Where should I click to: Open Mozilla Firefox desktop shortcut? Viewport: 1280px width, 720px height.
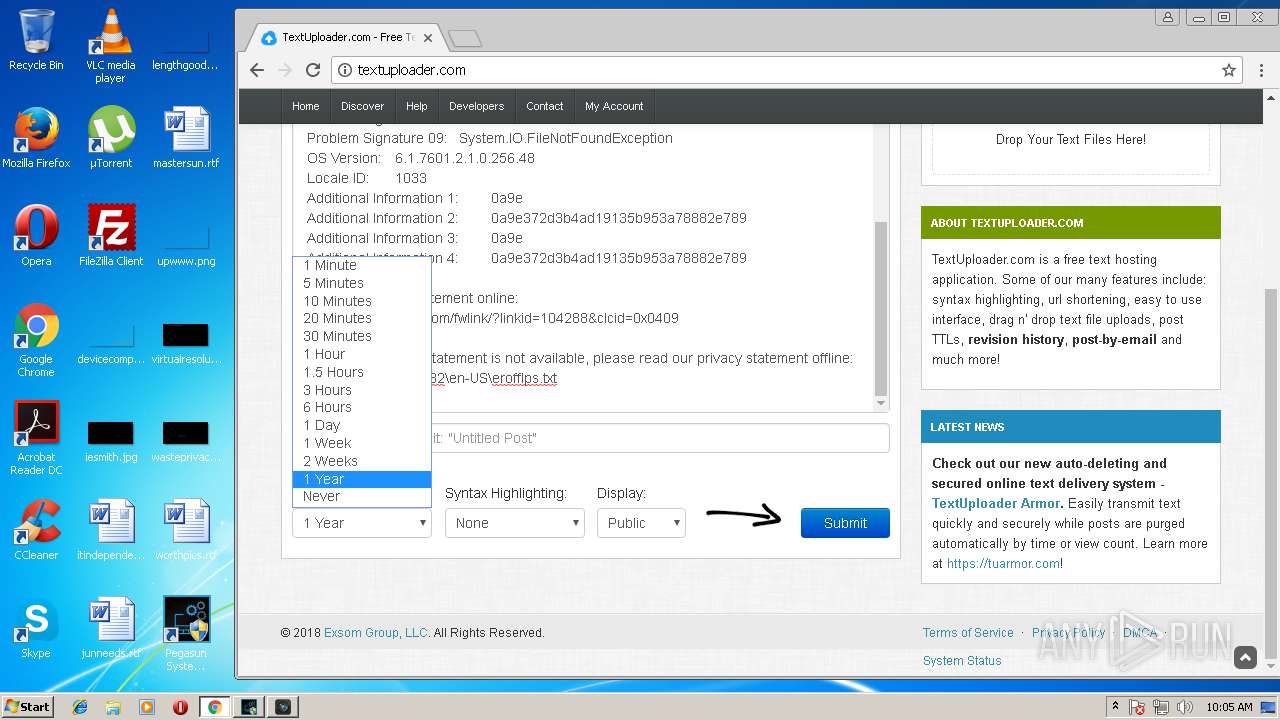click(x=36, y=138)
